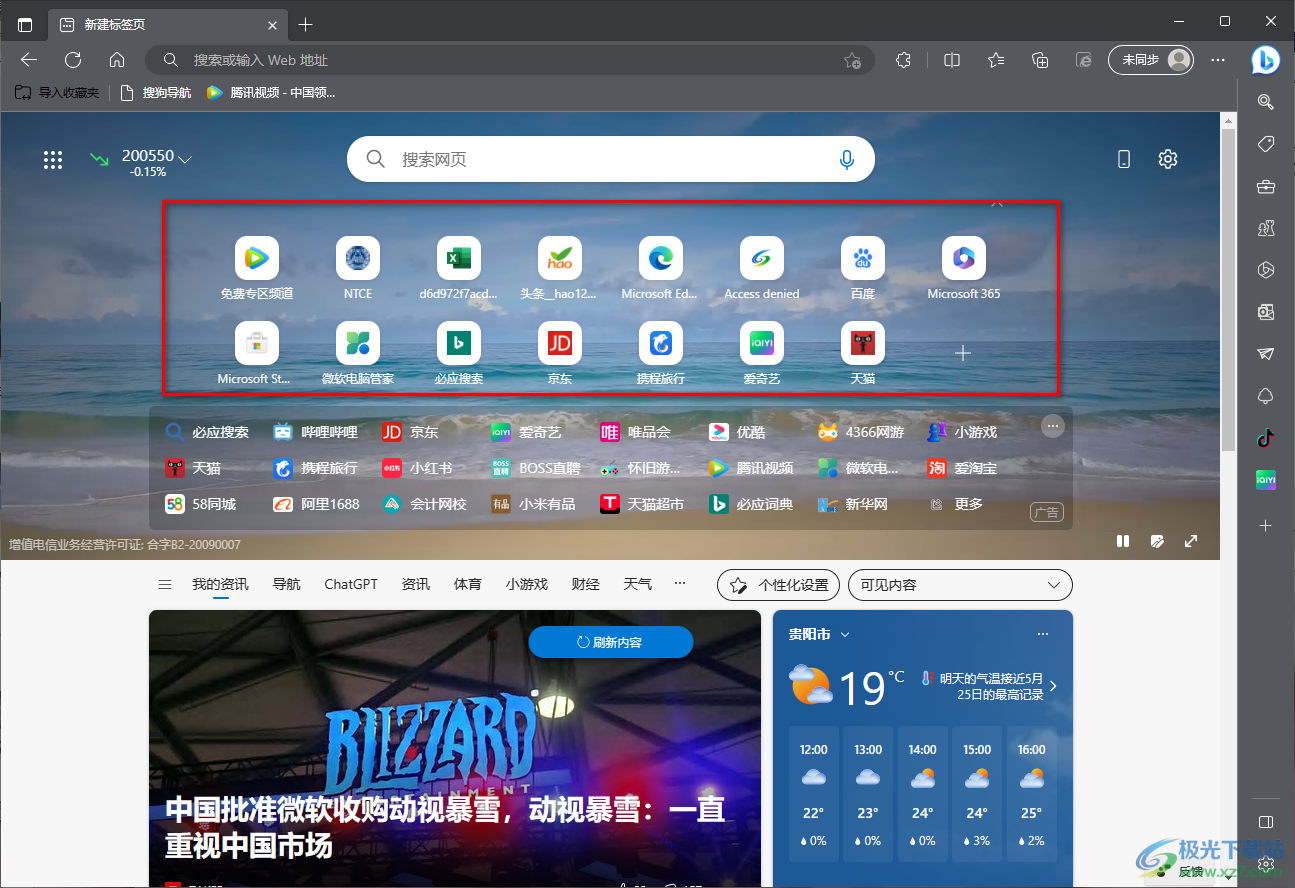
Task: Click the voice search microphone
Action: (847, 159)
